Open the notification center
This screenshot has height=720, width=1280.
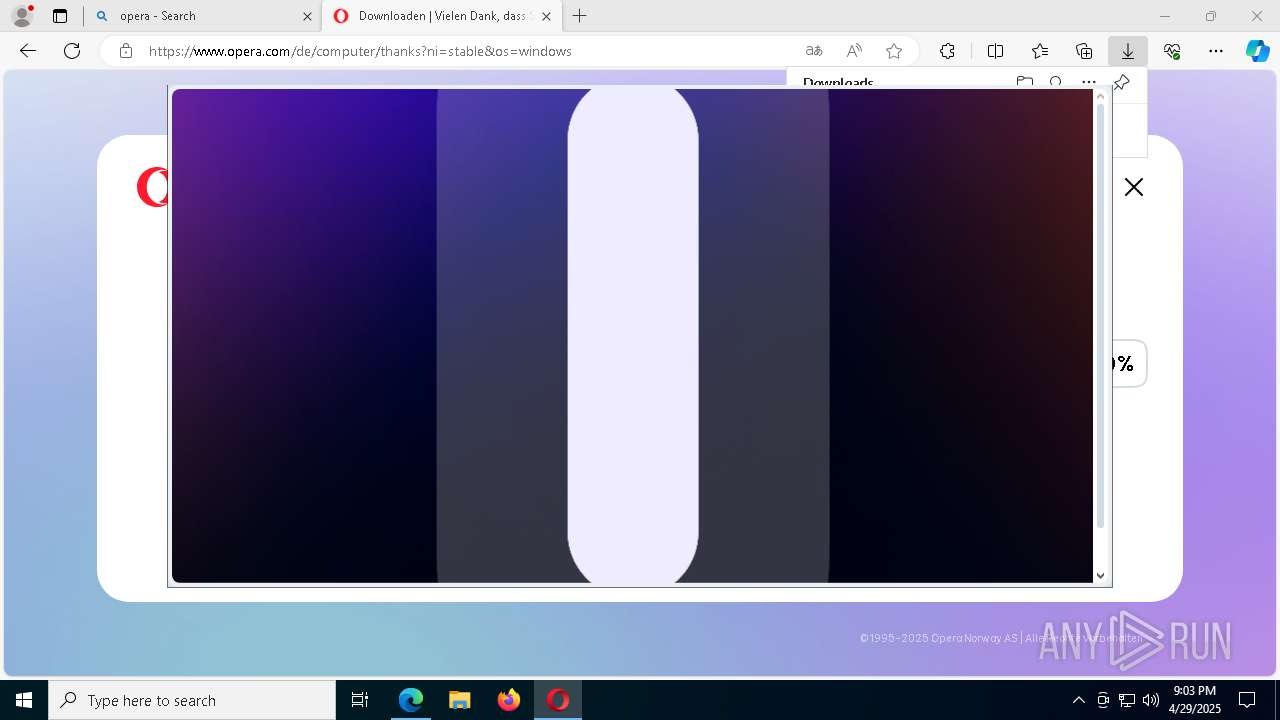point(1248,700)
